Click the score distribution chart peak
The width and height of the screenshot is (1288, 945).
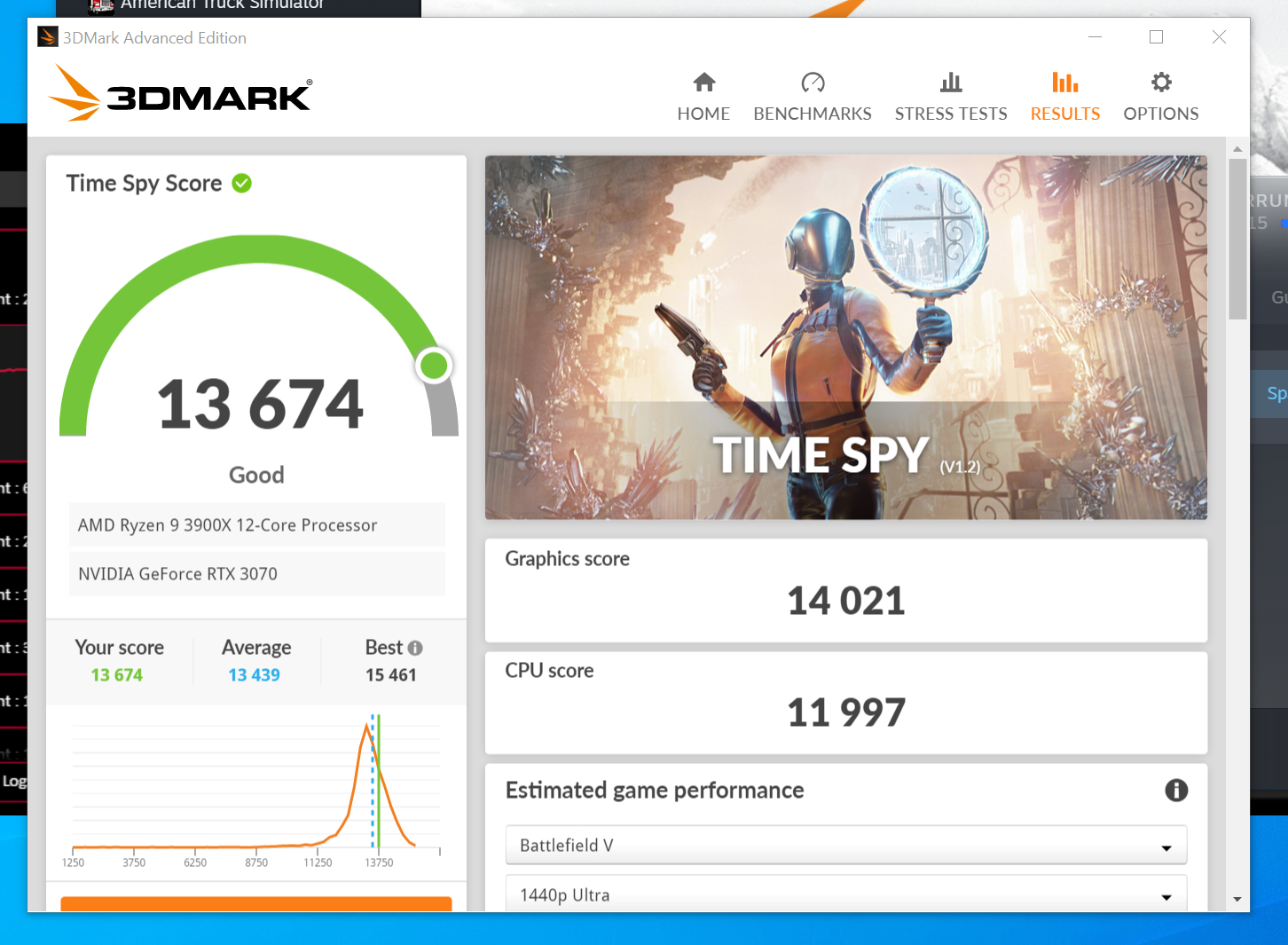366,728
